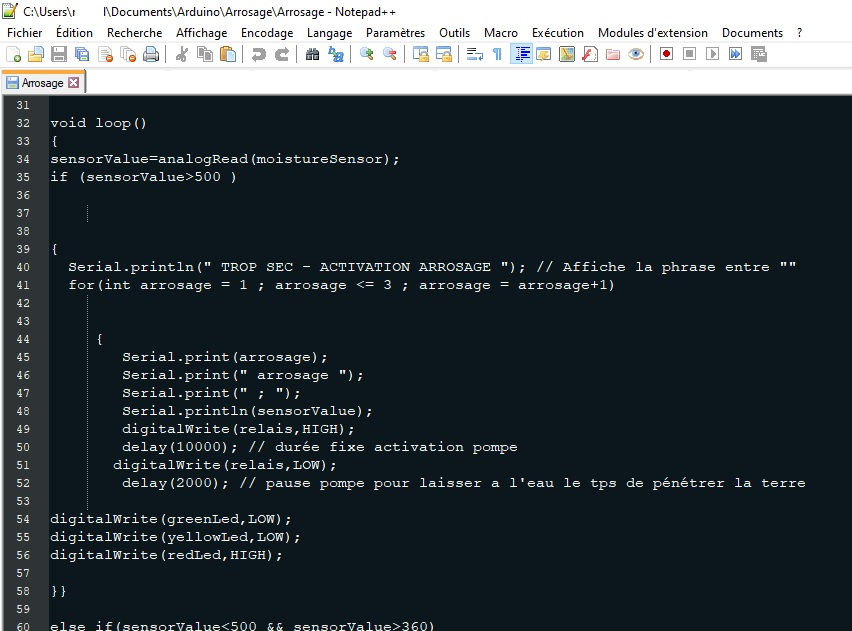Click the 'digitalWrite(greenLed,LOW);' line

tap(171, 519)
